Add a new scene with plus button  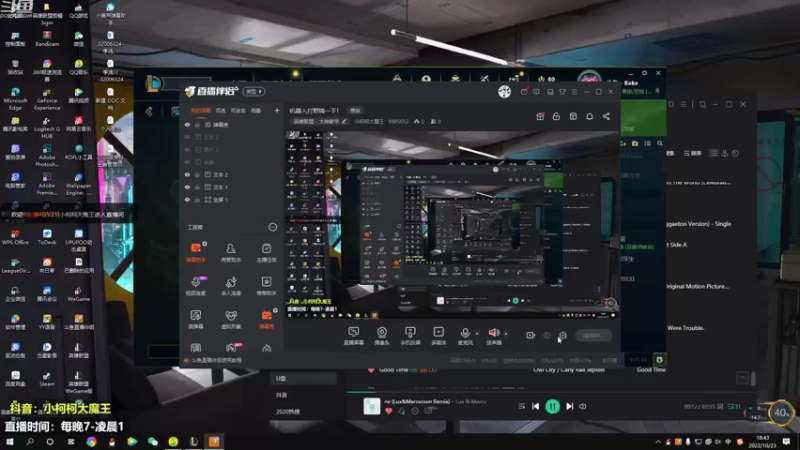(277, 110)
